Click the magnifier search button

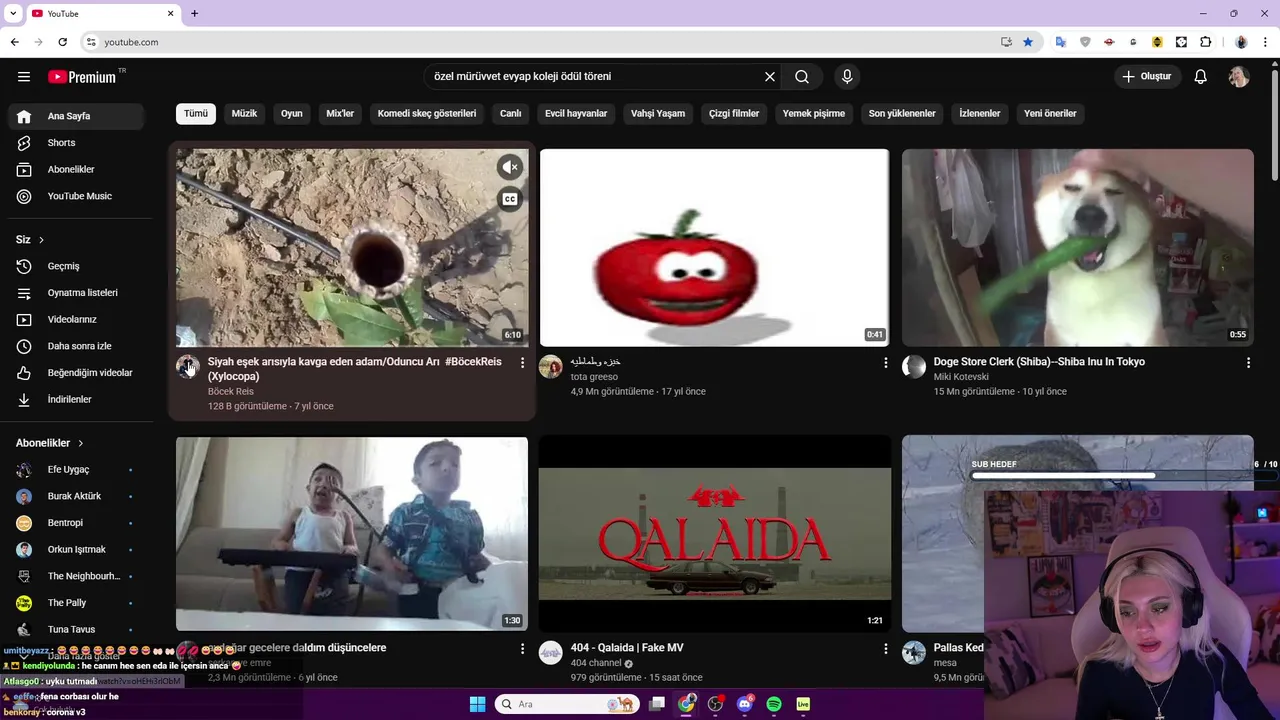(x=802, y=77)
